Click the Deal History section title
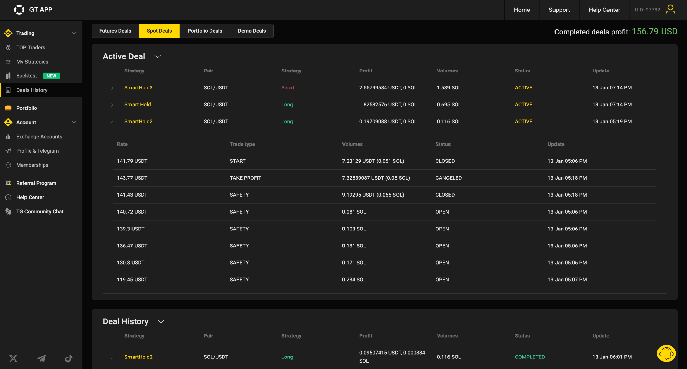The image size is (687, 369). (x=125, y=322)
